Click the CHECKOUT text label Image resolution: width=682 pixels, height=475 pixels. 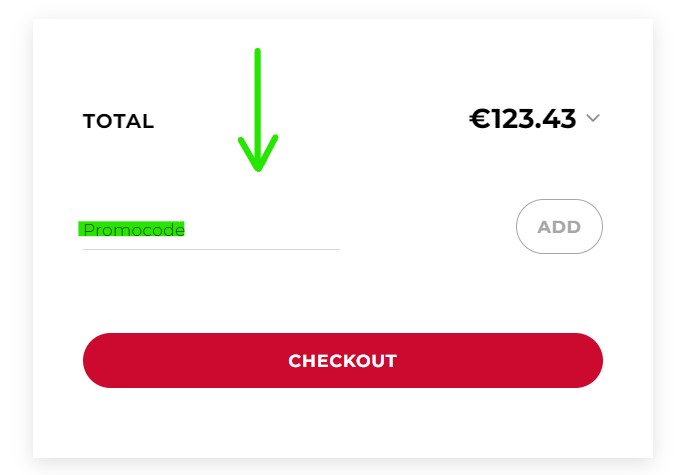tap(342, 361)
